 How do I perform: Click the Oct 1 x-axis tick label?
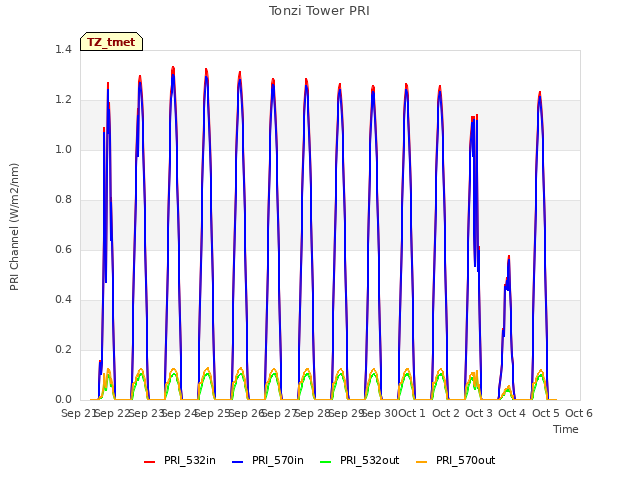click(x=412, y=413)
